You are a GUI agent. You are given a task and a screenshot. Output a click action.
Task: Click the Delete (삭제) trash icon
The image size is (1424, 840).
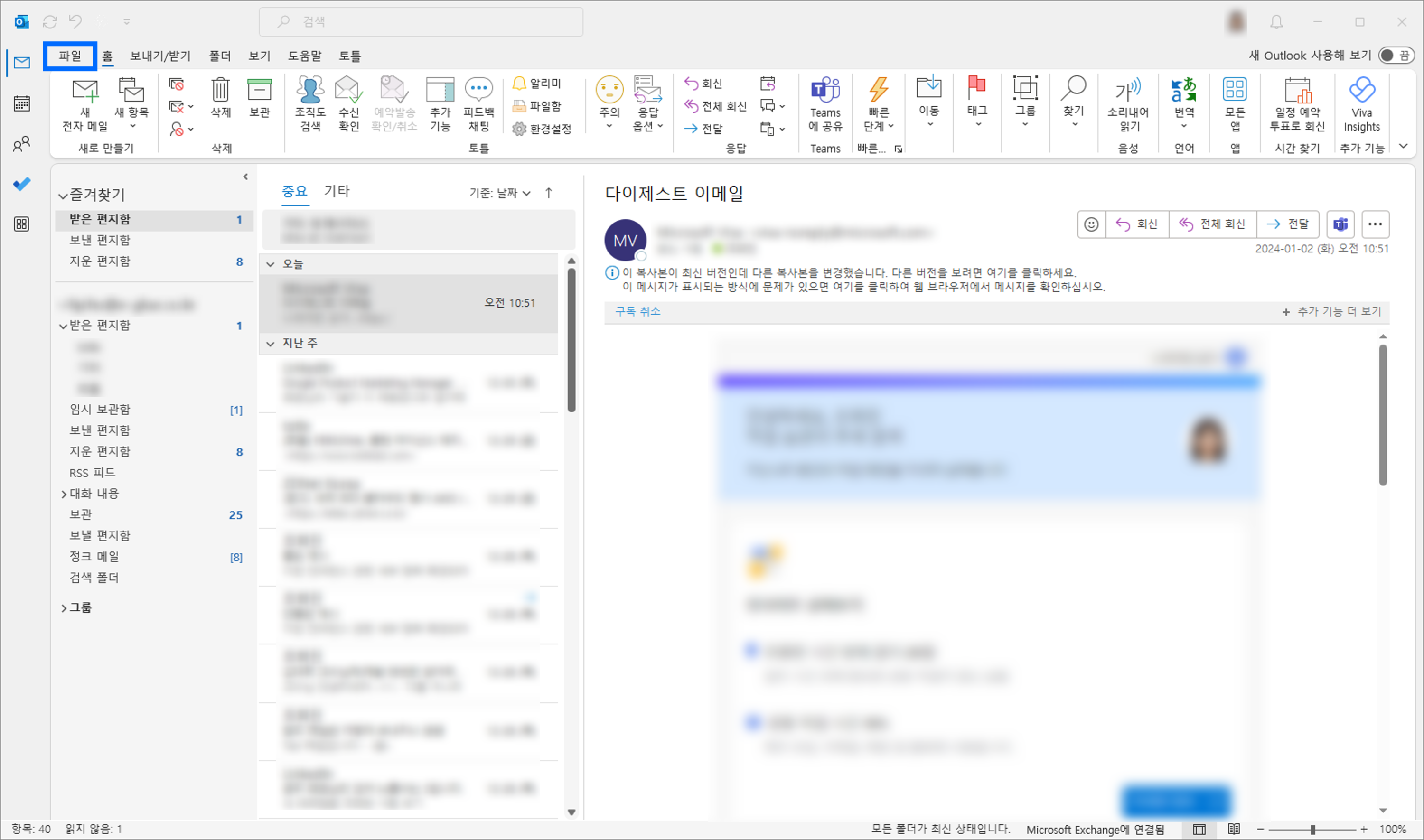[x=220, y=90]
